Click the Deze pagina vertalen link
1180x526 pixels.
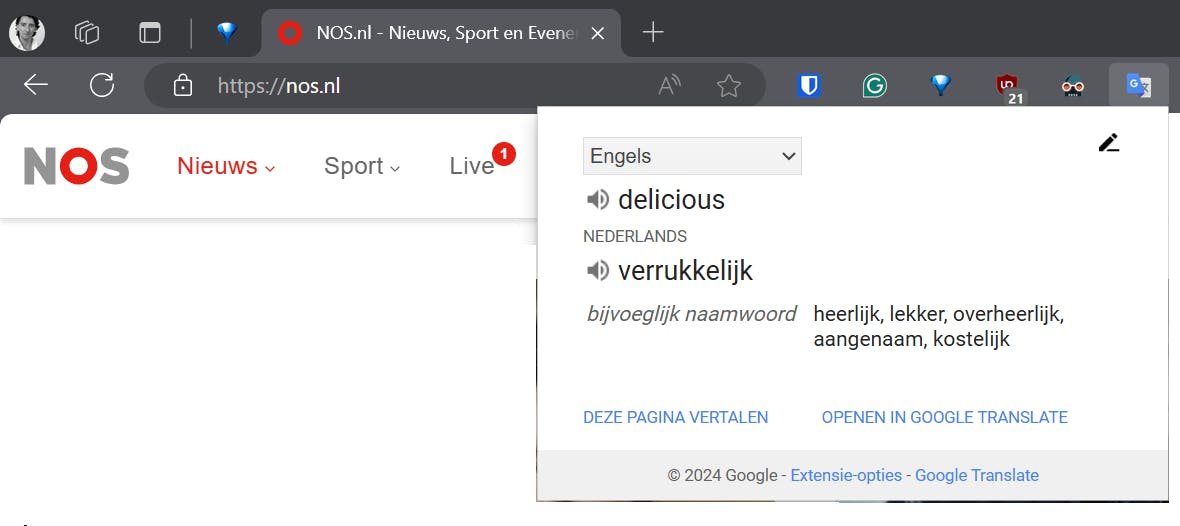click(676, 417)
